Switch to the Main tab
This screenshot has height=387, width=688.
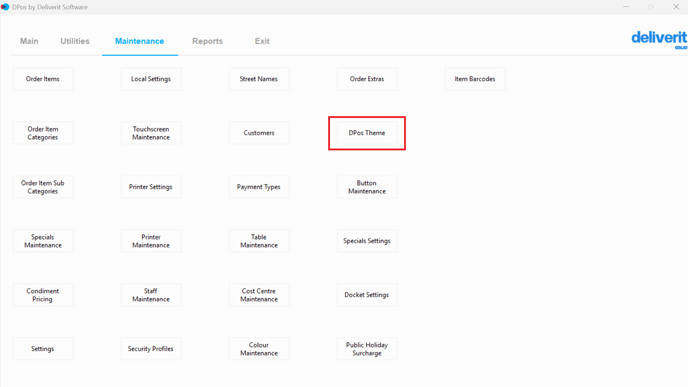click(x=29, y=41)
